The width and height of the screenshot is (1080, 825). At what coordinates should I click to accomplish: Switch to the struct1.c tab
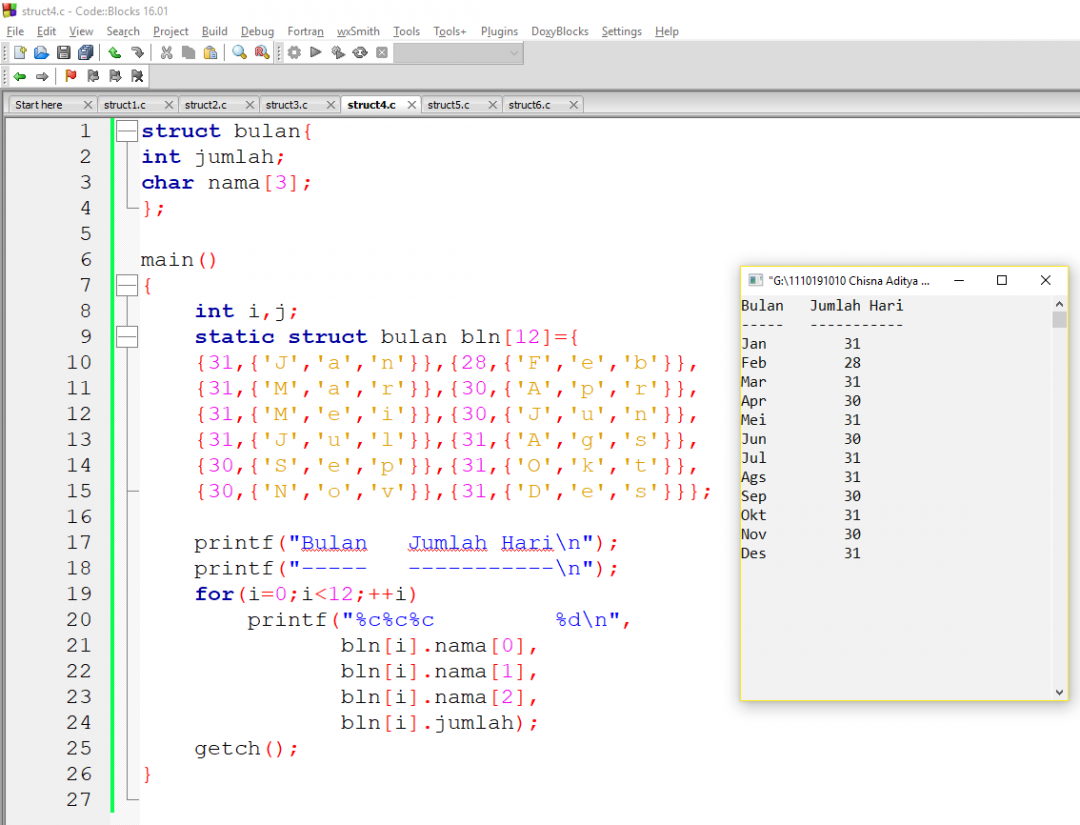125,105
